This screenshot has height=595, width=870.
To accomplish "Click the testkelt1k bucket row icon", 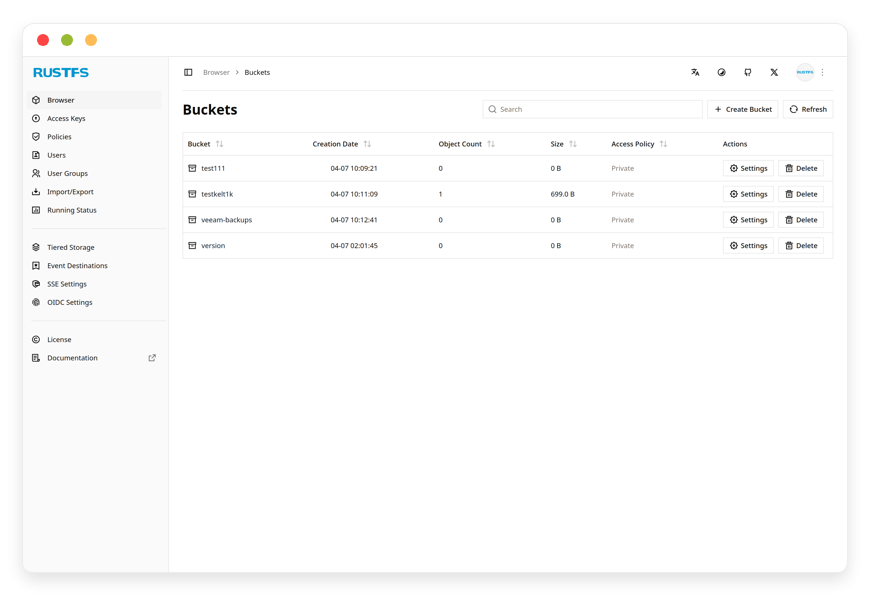I will [x=192, y=194].
